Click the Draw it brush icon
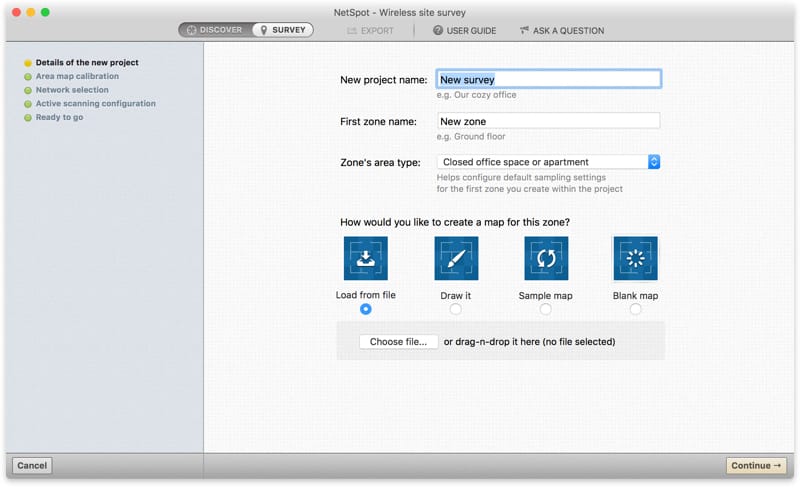Screen dimensions: 800x488 tap(456, 258)
